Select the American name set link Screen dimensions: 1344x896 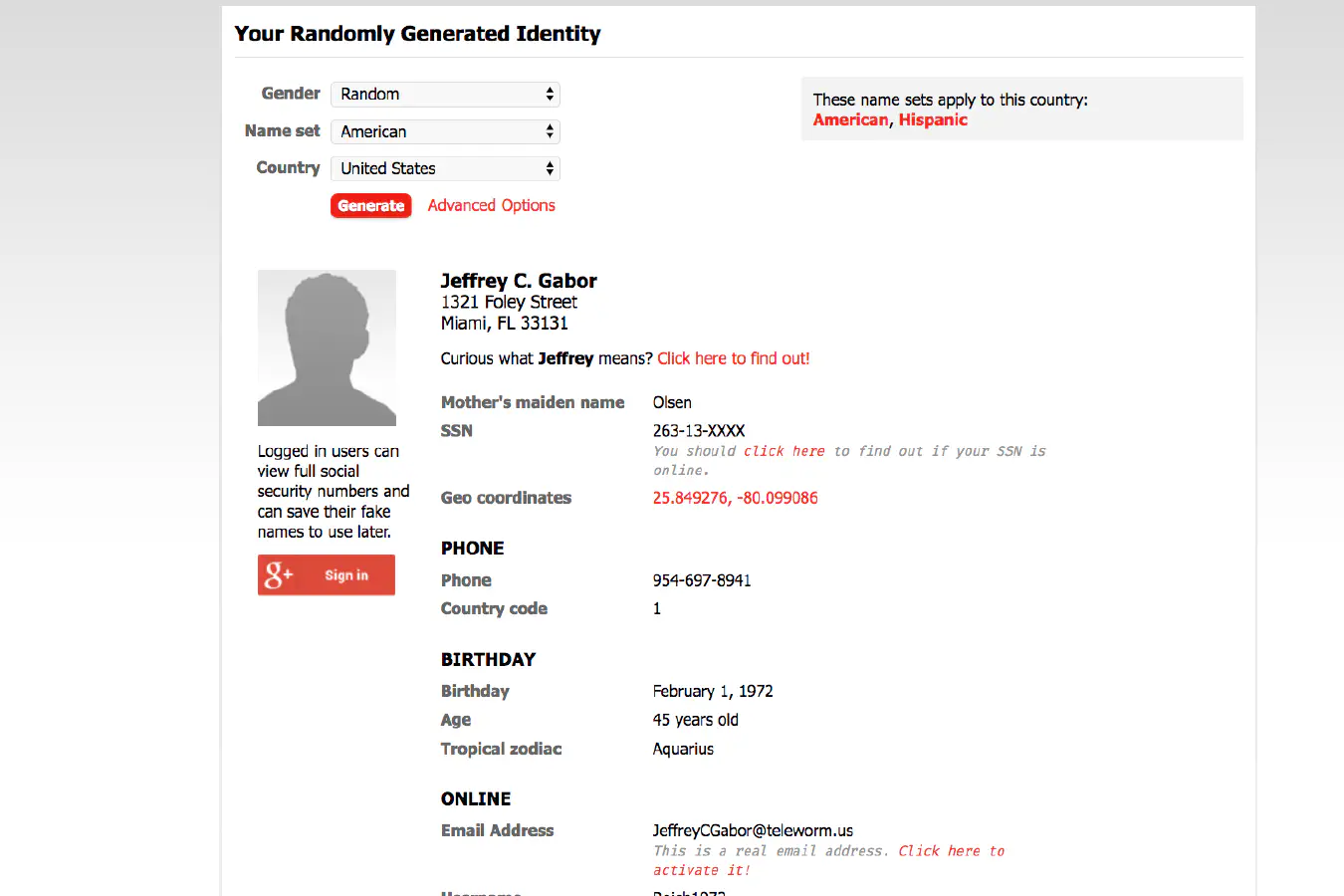pyautogui.click(x=850, y=119)
